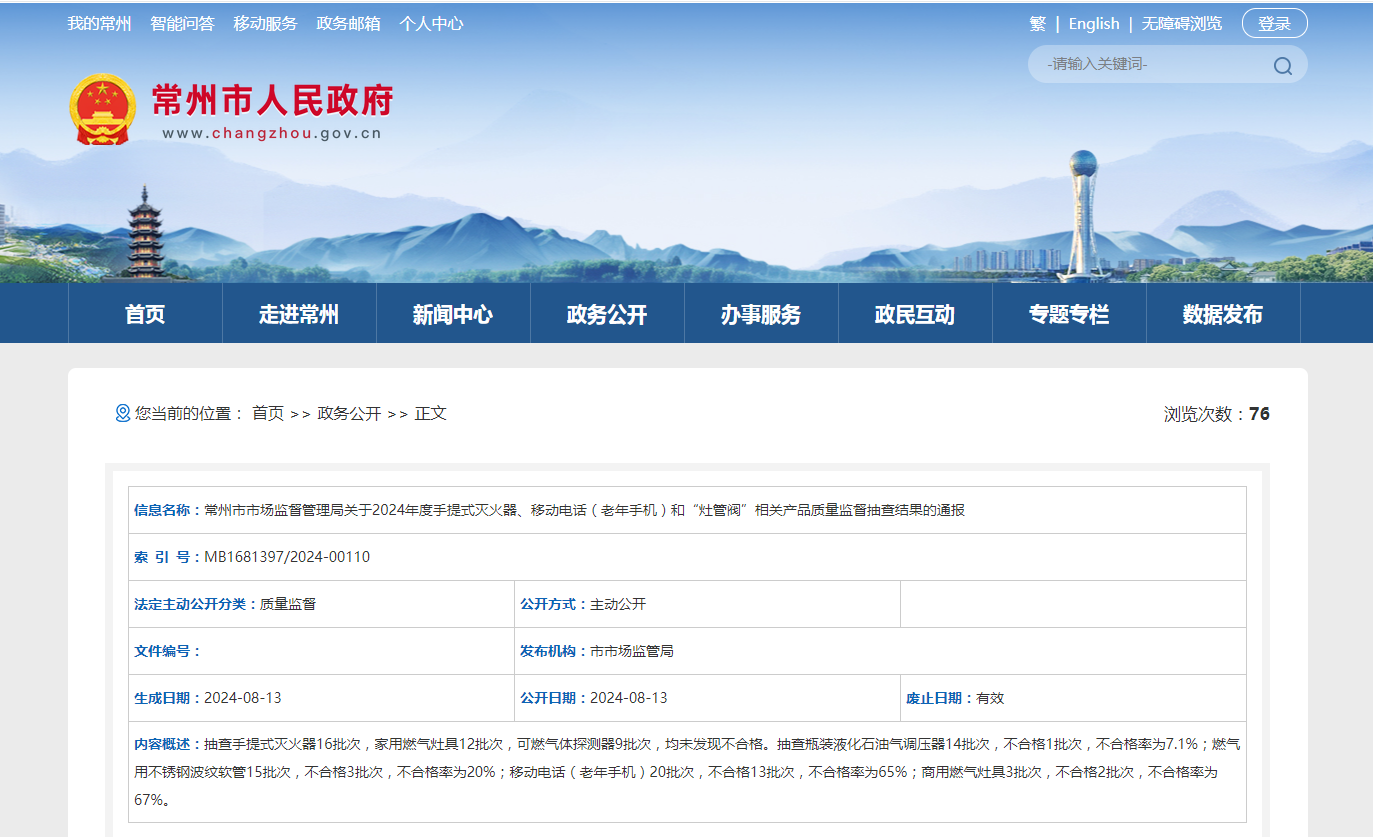The height and width of the screenshot is (837, 1373).
Task: Open 我的常州 top link
Action: pos(99,23)
